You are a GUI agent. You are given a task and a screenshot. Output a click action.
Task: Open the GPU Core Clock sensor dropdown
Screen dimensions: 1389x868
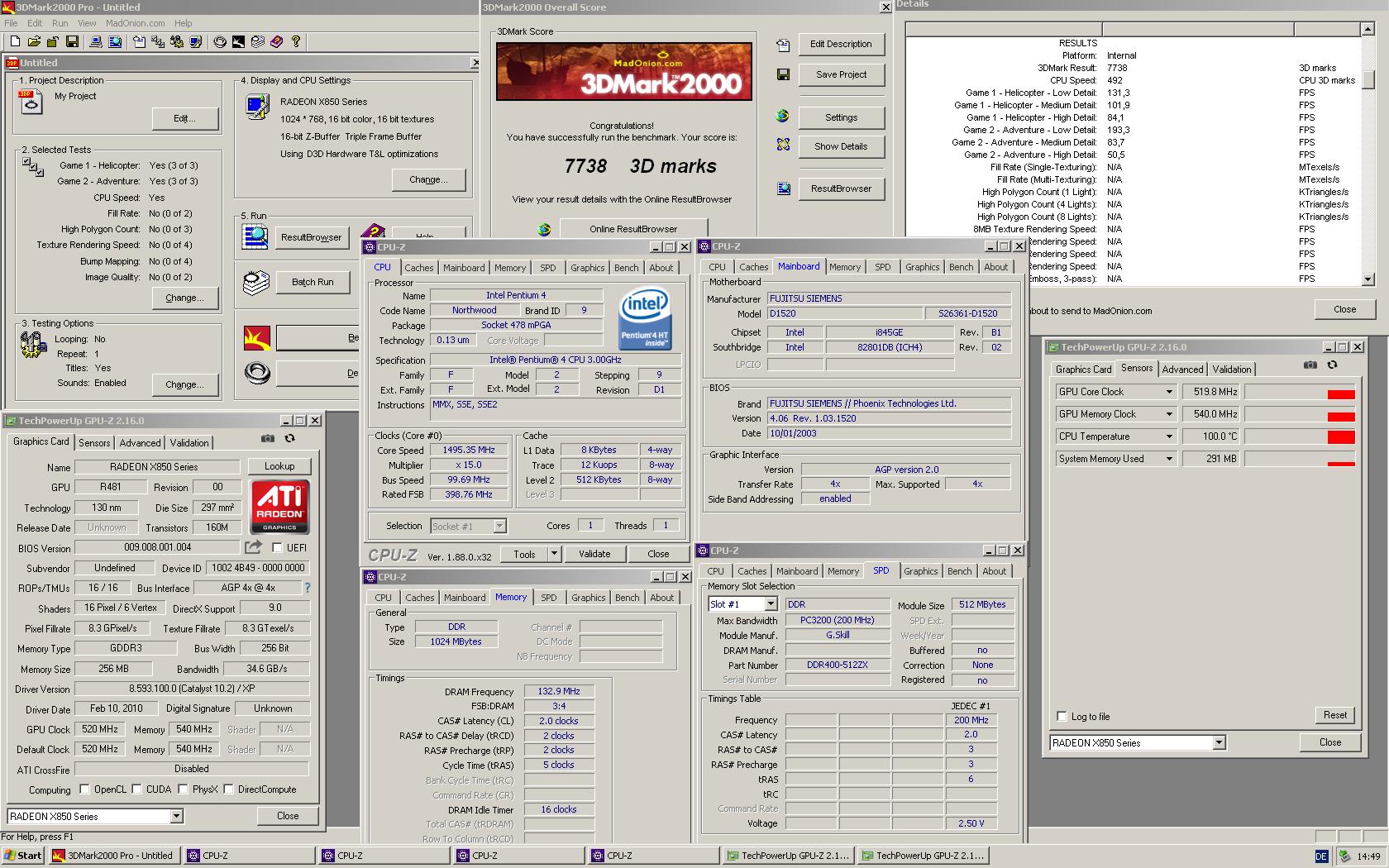(x=1169, y=392)
